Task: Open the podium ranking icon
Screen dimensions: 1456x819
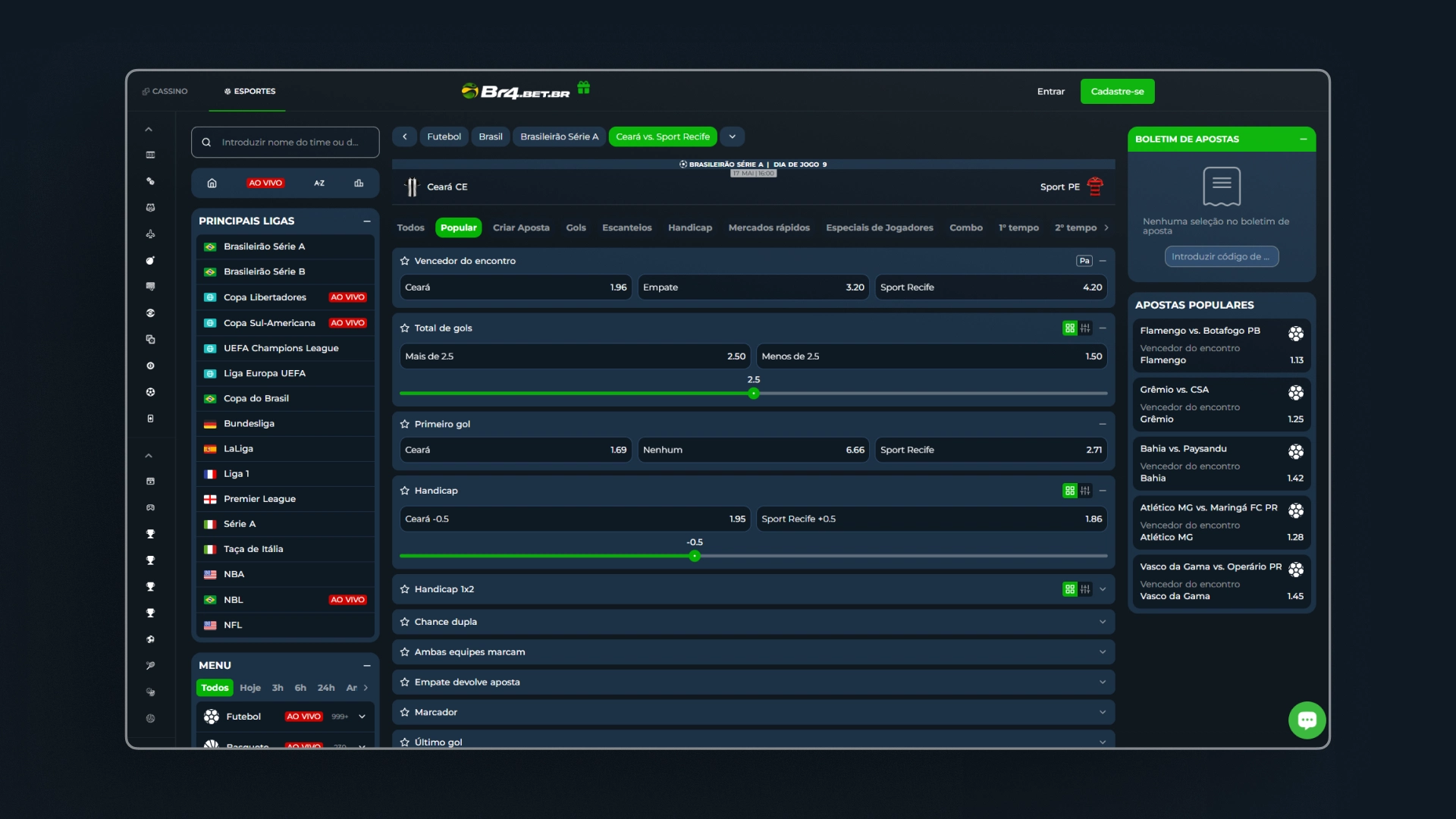Action: tap(359, 183)
